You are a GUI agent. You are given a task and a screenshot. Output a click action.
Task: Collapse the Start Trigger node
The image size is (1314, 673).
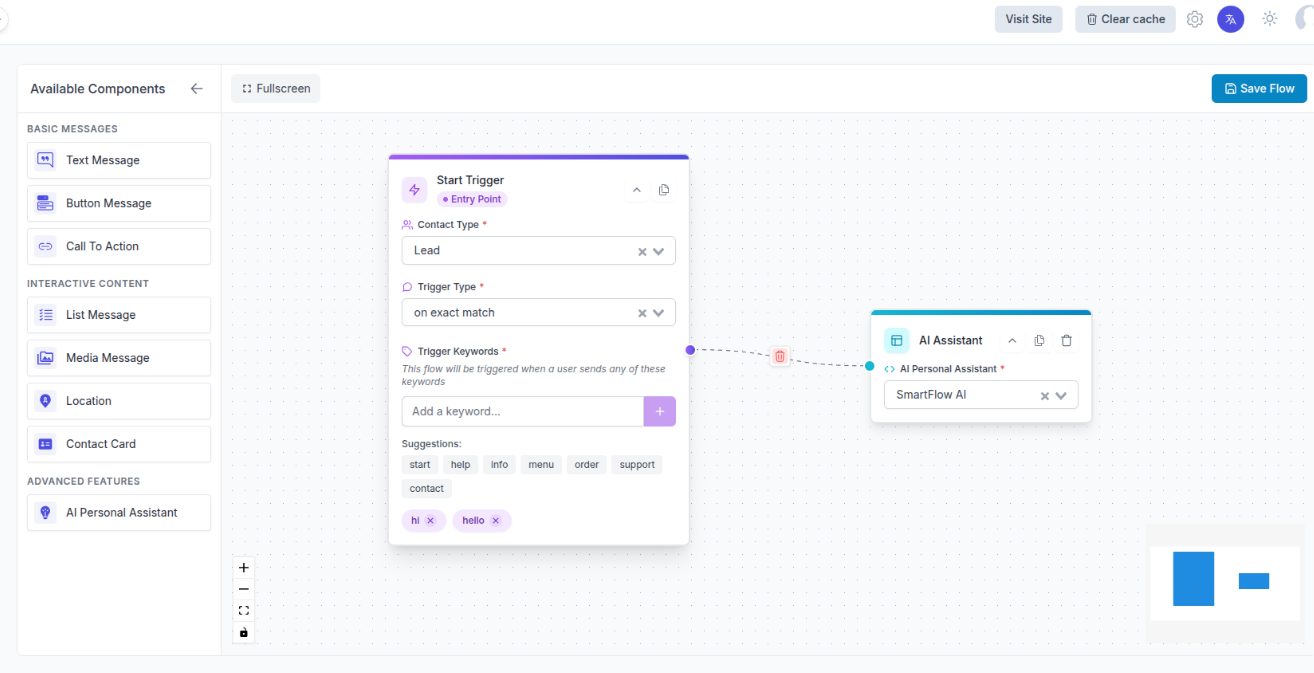pos(636,189)
